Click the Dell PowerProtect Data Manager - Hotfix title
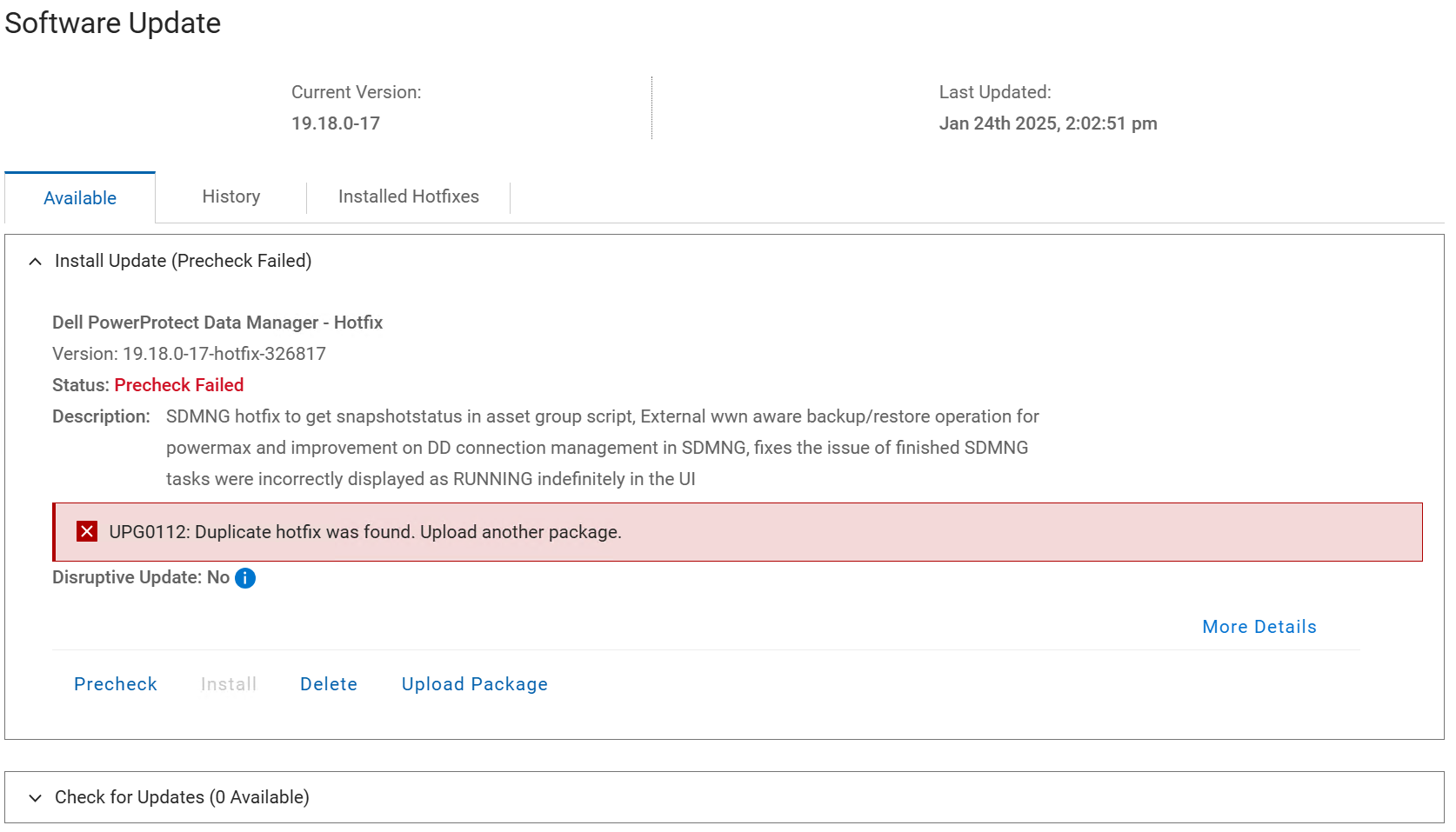 tap(217, 322)
